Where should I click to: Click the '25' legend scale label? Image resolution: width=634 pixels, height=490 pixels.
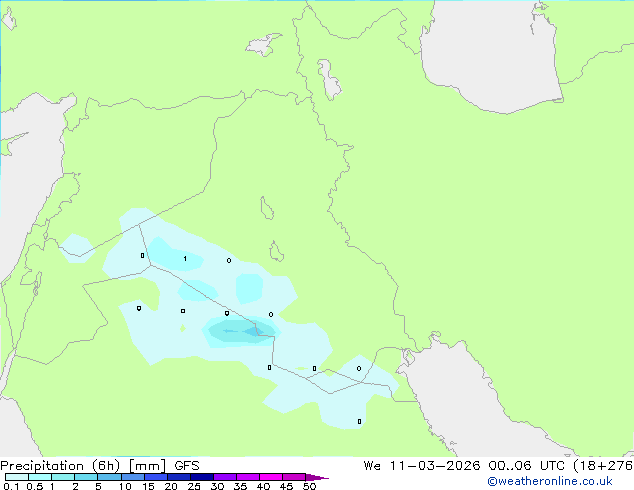(194, 486)
